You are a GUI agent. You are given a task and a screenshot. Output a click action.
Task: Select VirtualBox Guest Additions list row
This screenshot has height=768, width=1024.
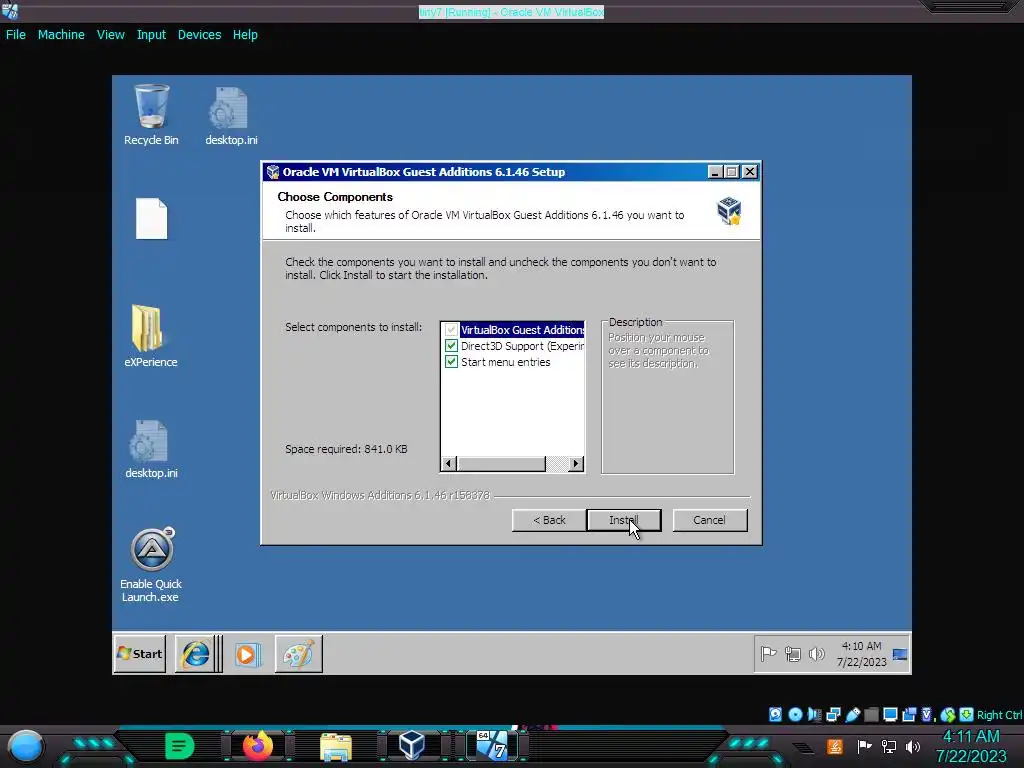(x=513, y=330)
